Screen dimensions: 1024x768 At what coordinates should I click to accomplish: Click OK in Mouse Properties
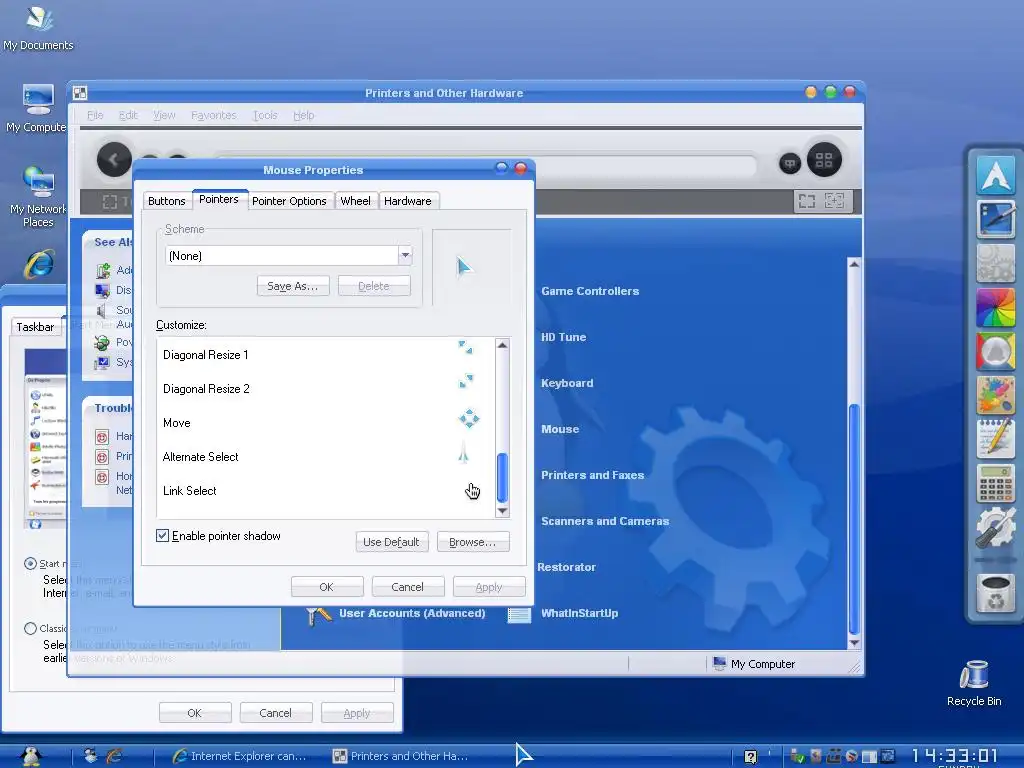[327, 587]
